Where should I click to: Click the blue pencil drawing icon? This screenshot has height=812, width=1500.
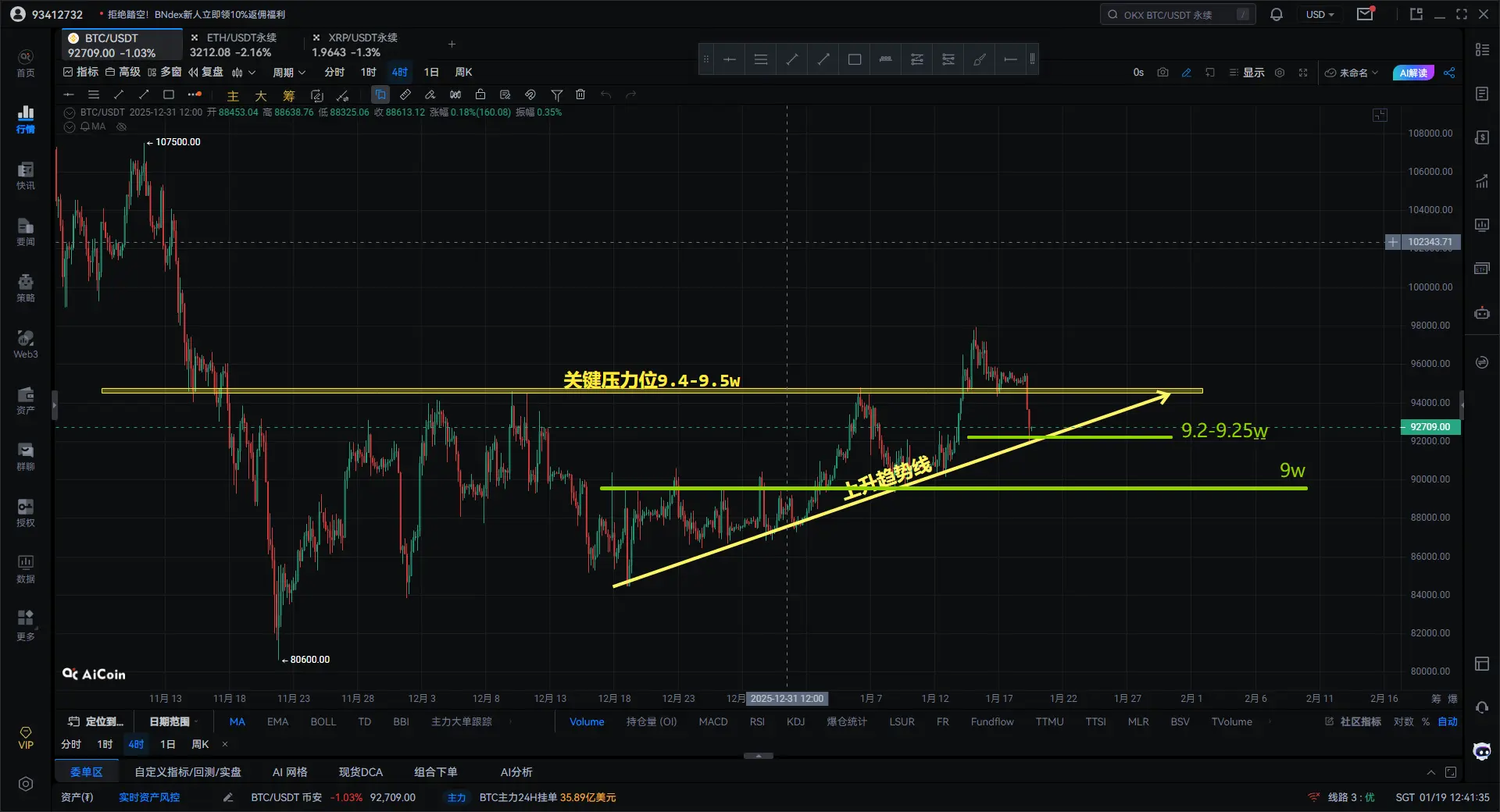click(x=1186, y=73)
